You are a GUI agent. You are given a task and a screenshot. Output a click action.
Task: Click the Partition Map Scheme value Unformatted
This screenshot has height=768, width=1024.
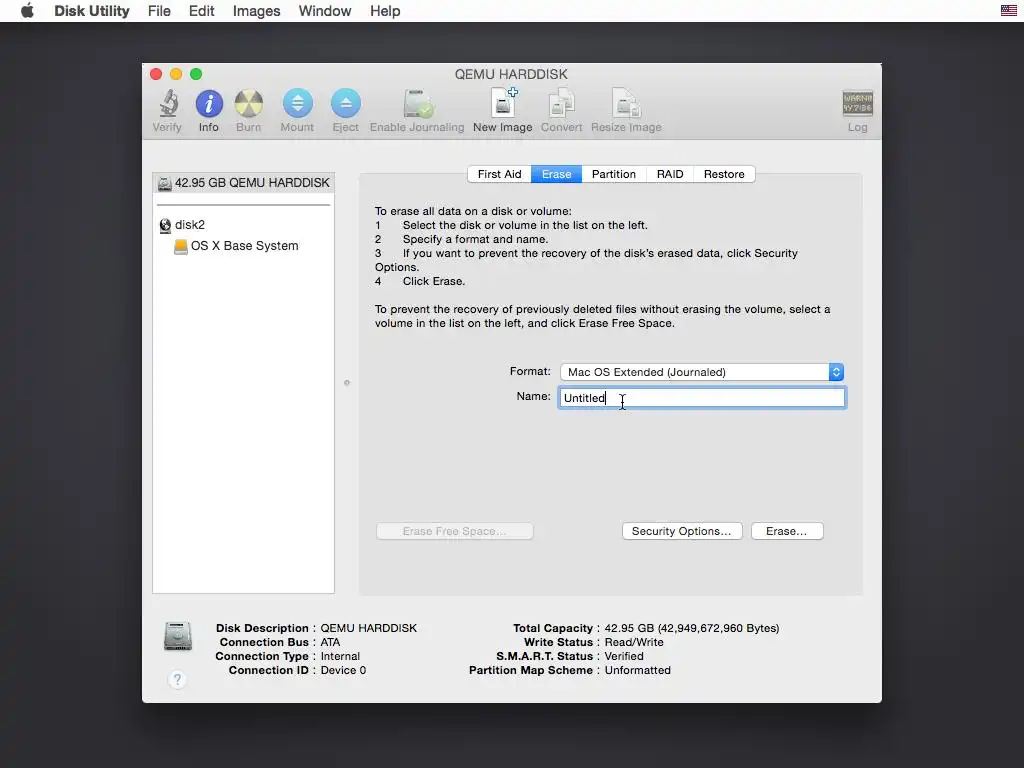(637, 670)
